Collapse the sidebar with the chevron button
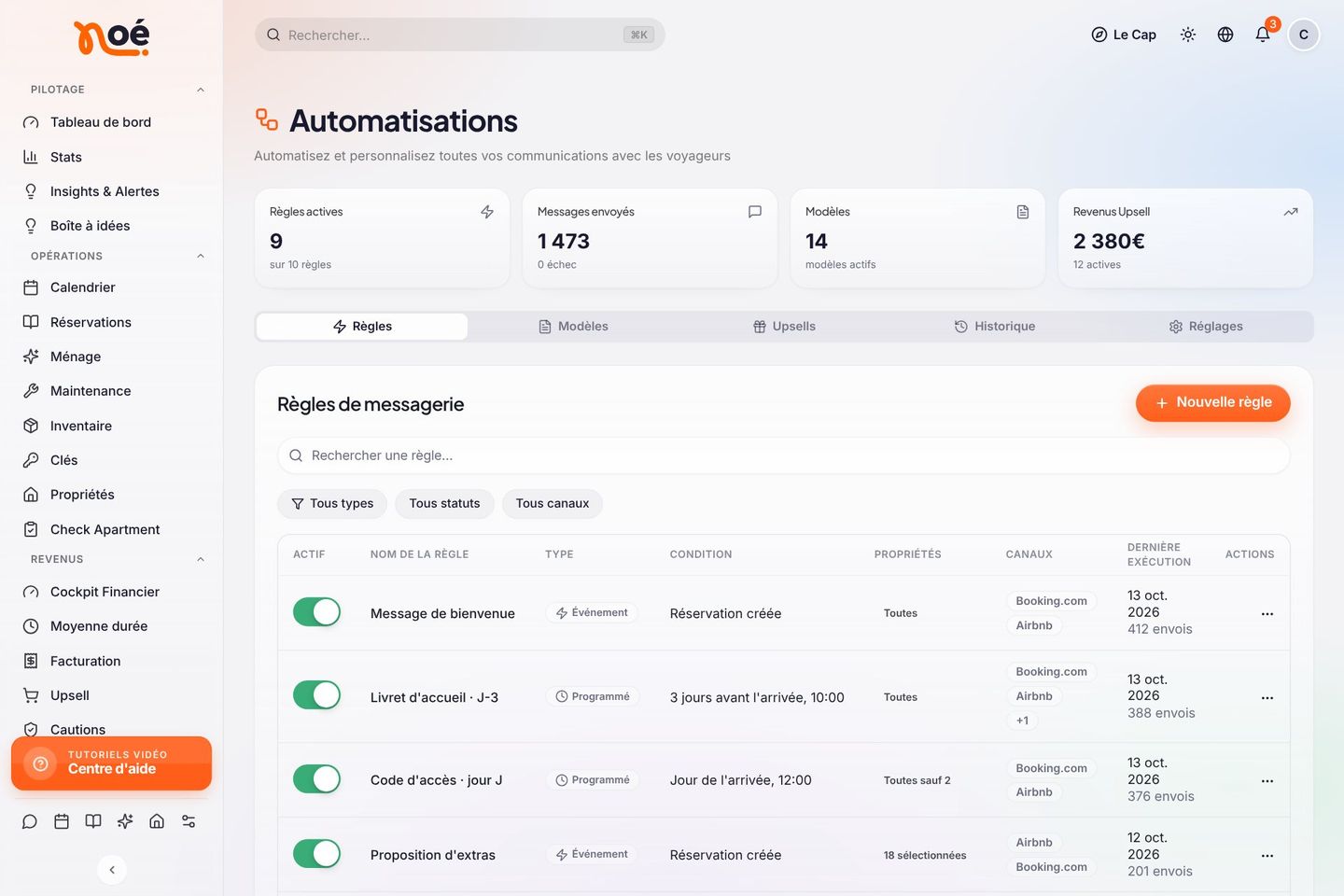Screen dimensions: 1344x896 click(112, 870)
